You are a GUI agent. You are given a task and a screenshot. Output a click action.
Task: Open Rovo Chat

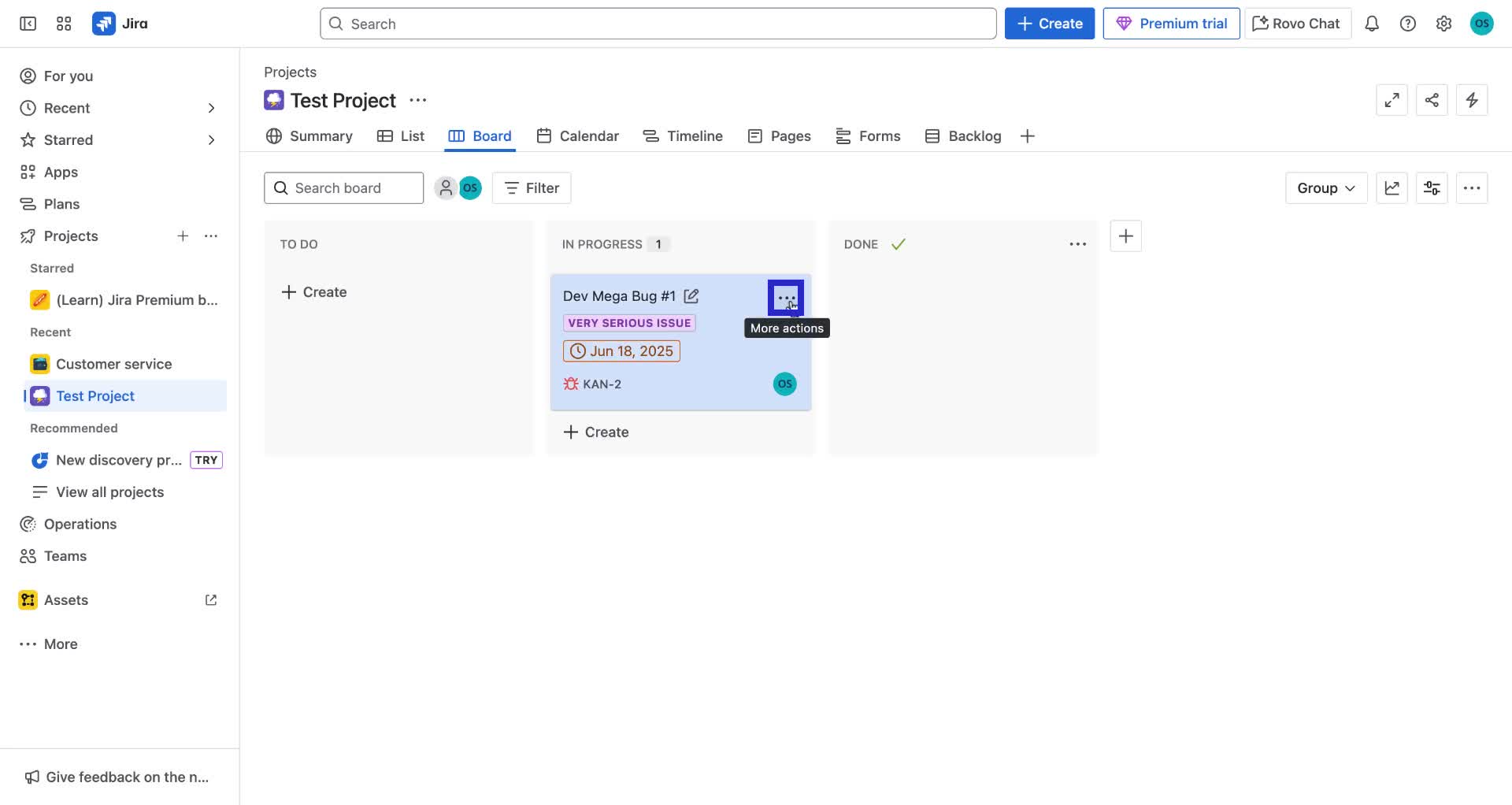[x=1296, y=23]
